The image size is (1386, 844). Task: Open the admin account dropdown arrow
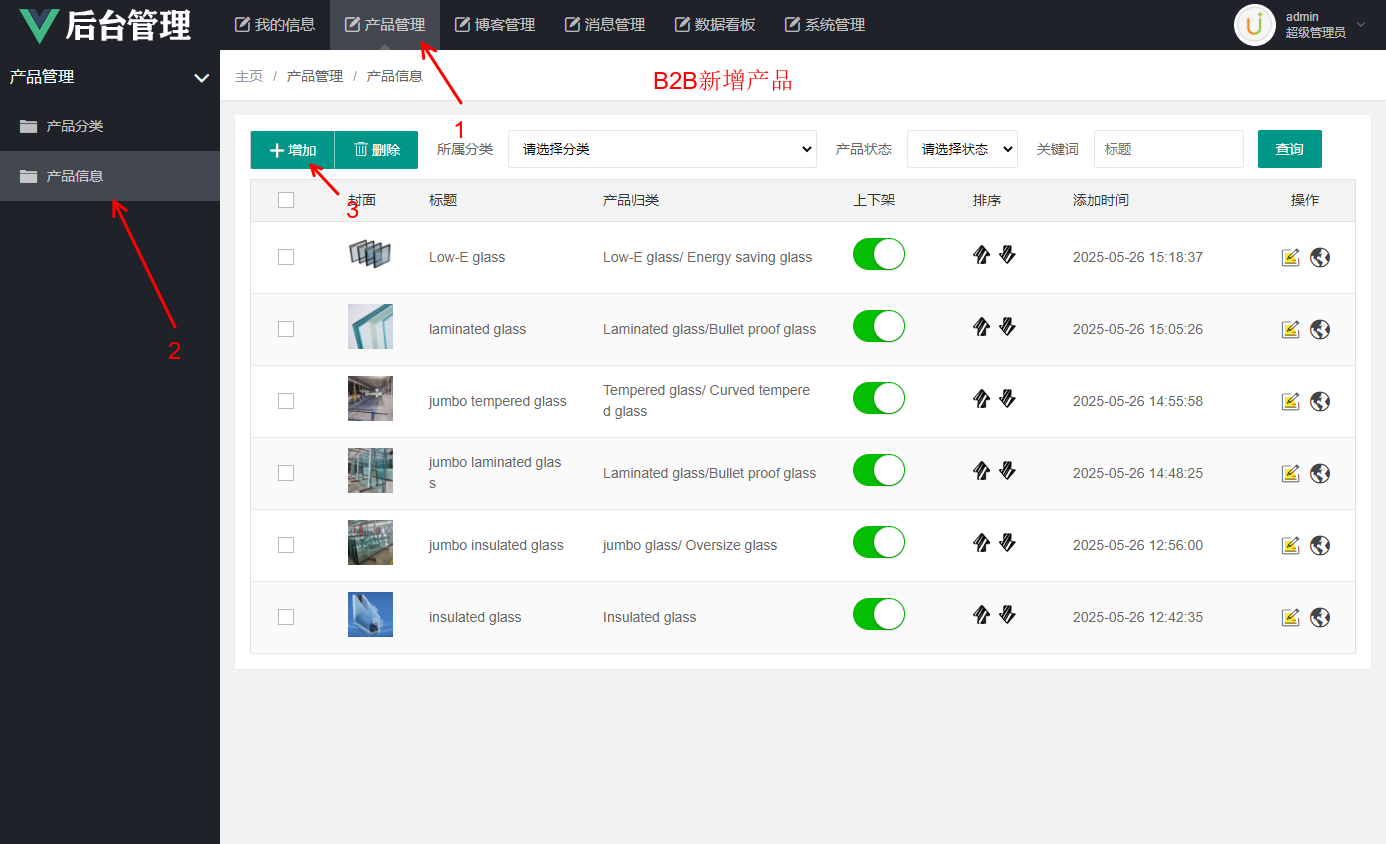(x=1361, y=25)
